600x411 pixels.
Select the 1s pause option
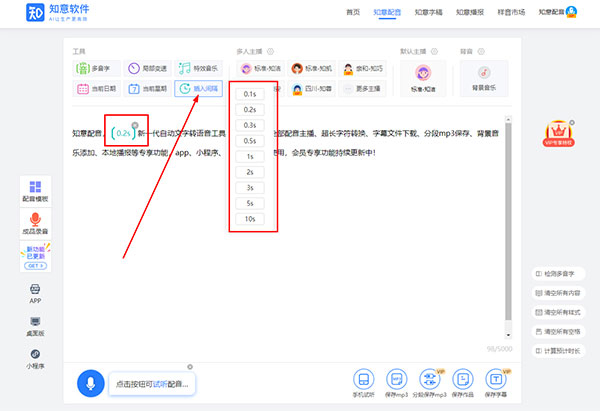(x=250, y=157)
